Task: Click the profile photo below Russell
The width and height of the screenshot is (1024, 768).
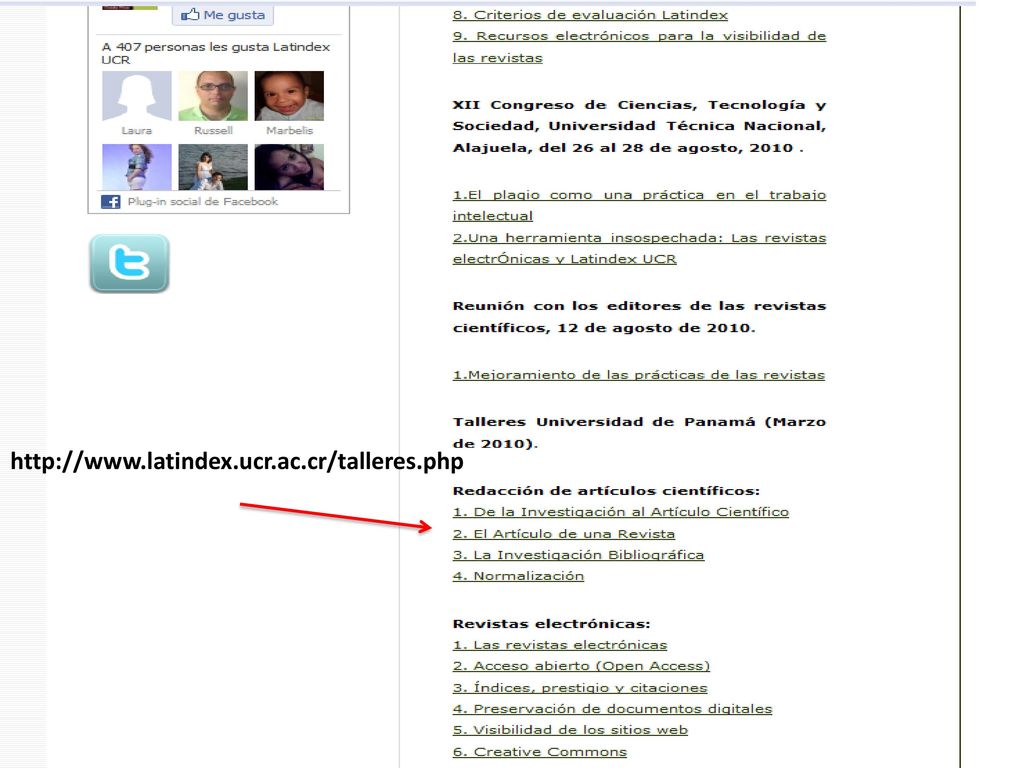Action: click(213, 167)
